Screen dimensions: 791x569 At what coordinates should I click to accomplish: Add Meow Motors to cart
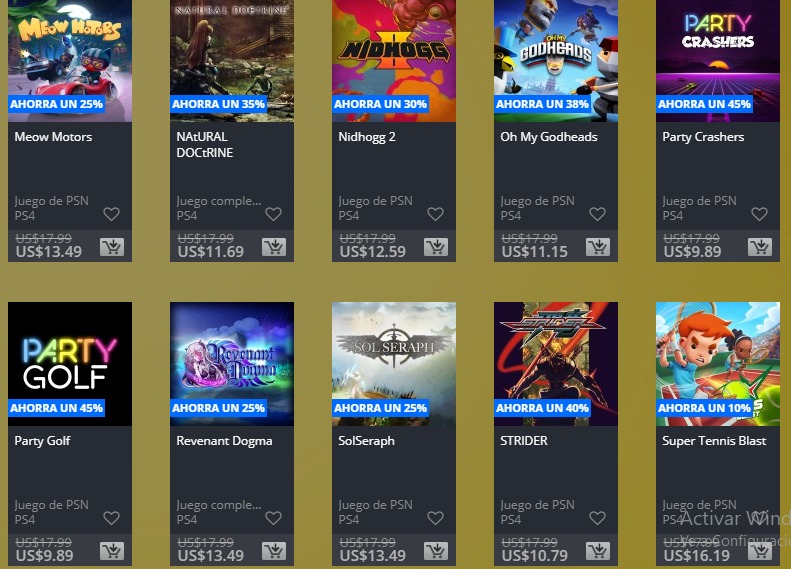[112, 247]
